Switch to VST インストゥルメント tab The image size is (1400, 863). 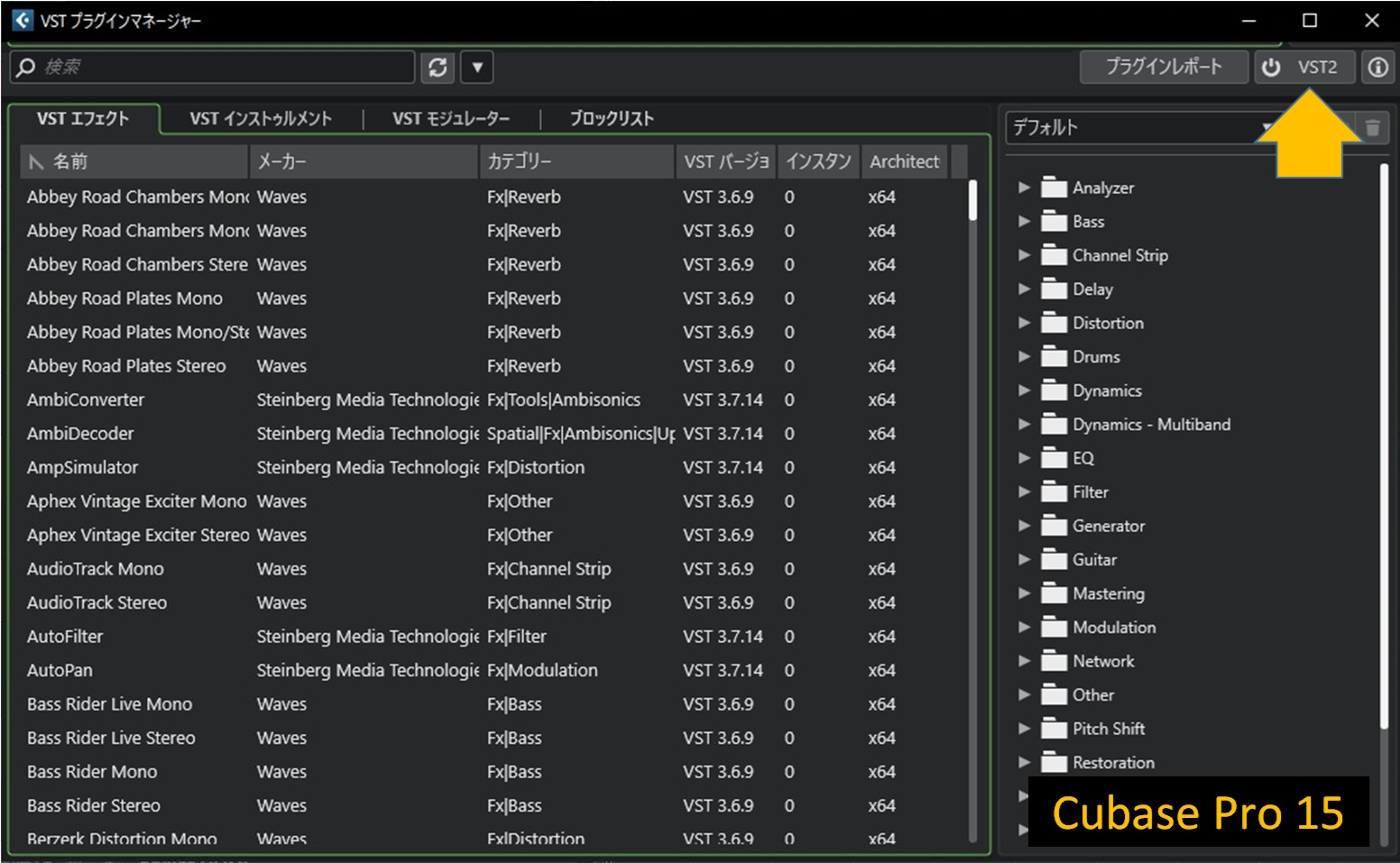pyautogui.click(x=261, y=119)
